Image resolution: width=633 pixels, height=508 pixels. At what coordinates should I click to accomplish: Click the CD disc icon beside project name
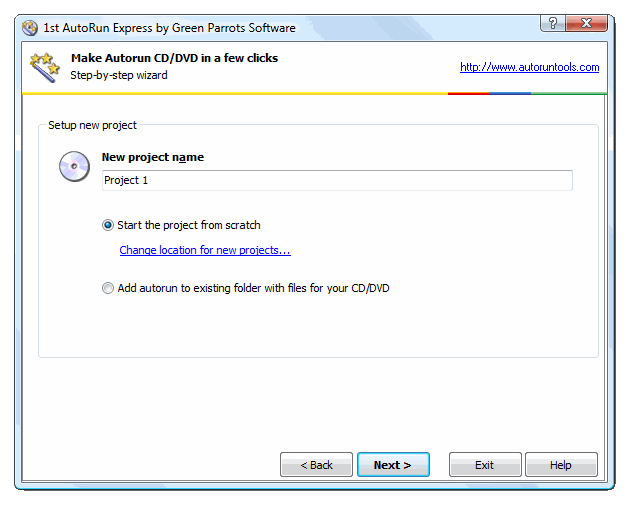pos(74,166)
